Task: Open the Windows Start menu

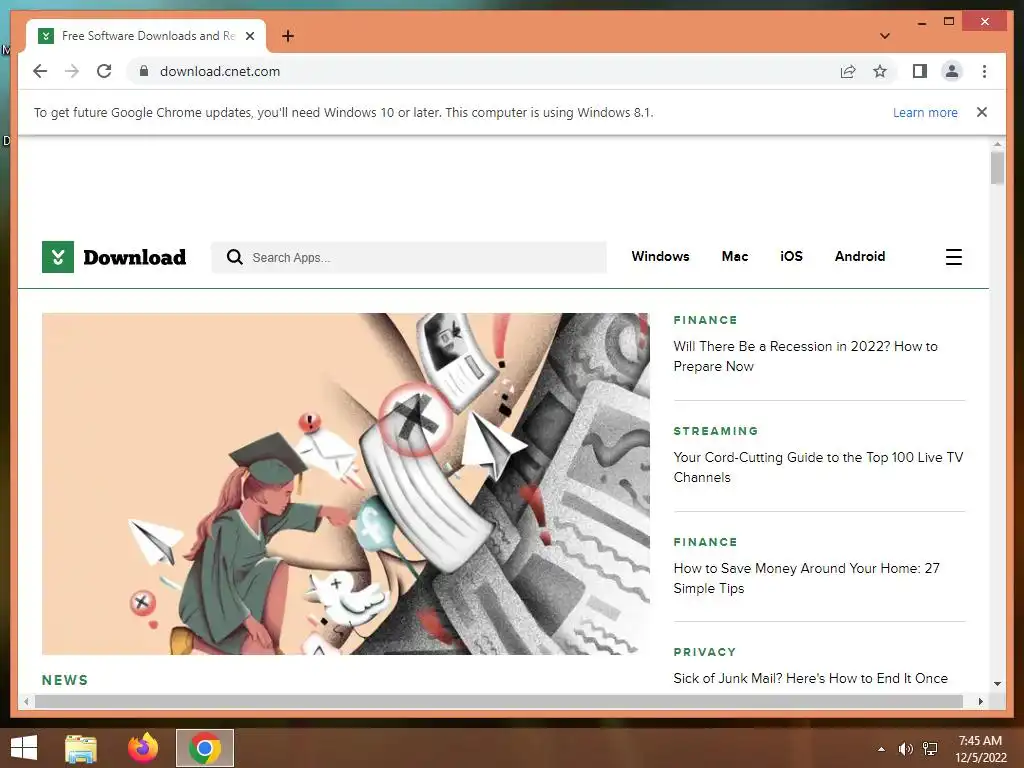Action: click(24, 748)
